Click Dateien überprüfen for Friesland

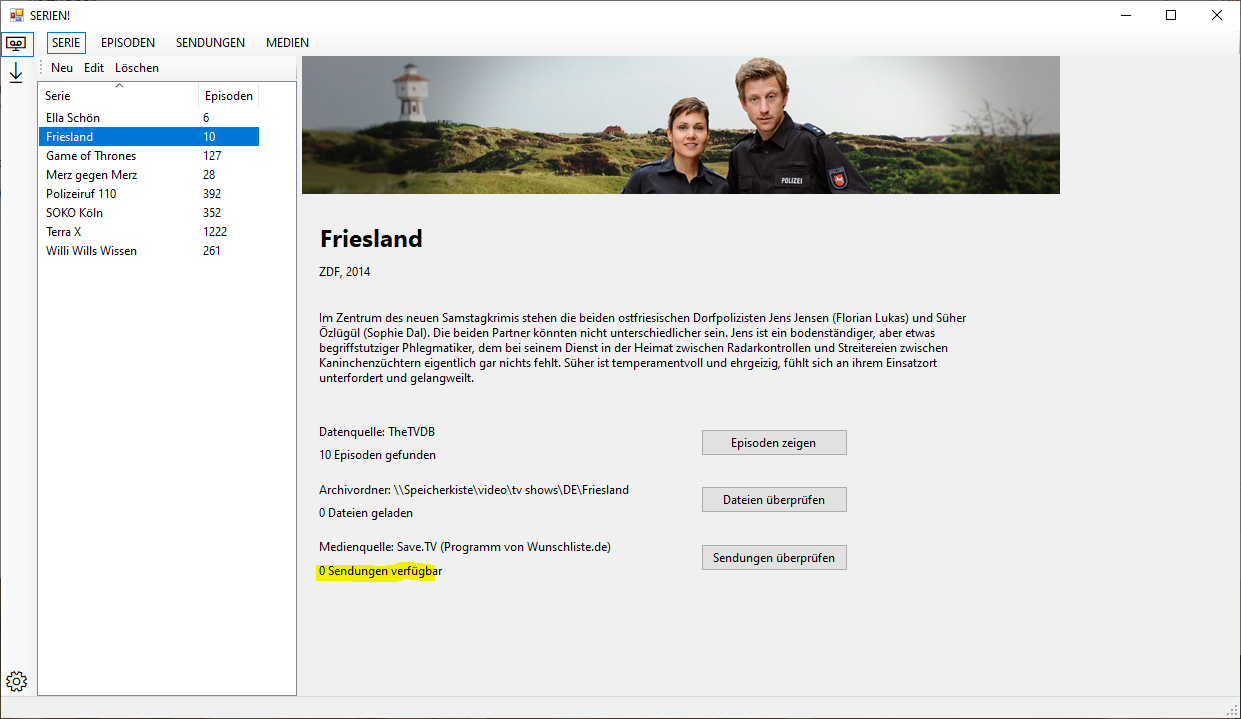coord(773,499)
